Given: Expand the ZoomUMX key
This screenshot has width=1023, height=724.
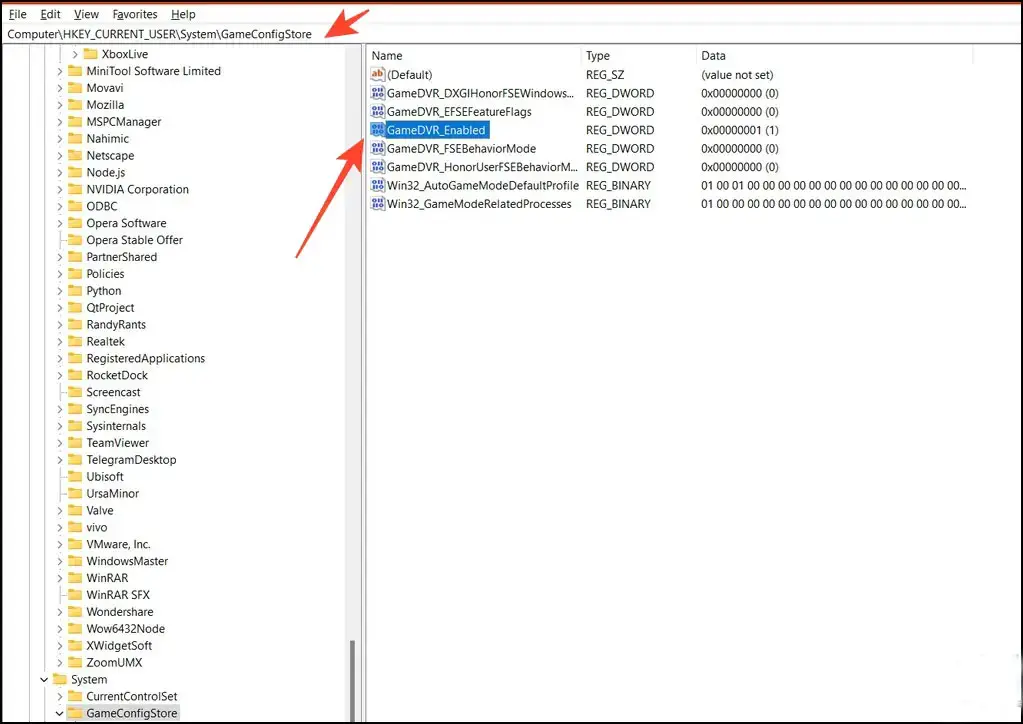Looking at the screenshot, I should [59, 662].
